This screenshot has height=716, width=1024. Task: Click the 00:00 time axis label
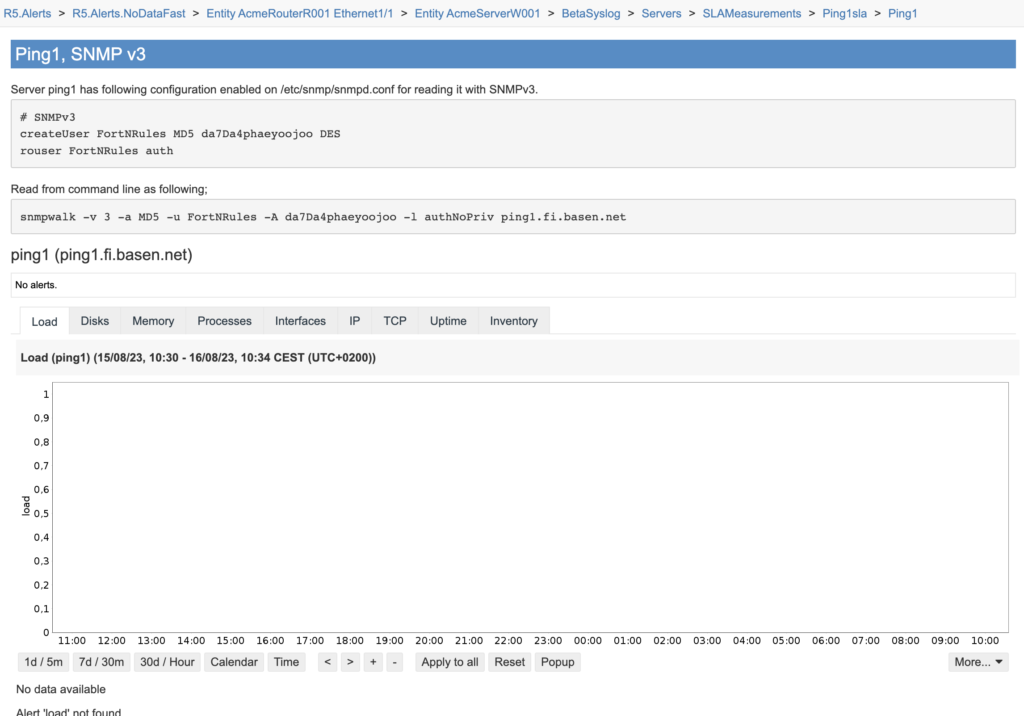588,641
